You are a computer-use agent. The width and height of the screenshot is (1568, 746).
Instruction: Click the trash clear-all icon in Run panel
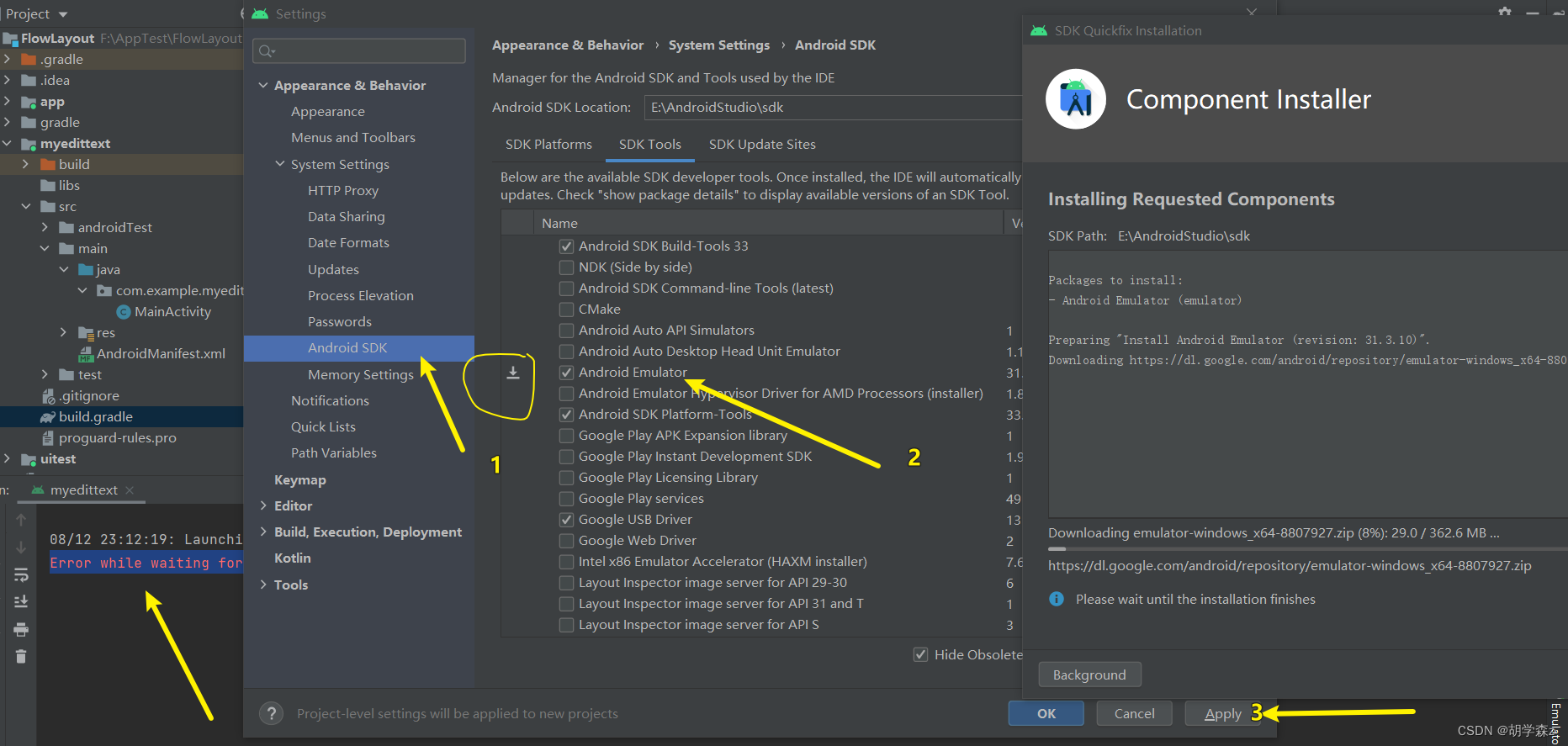pyautogui.click(x=21, y=657)
